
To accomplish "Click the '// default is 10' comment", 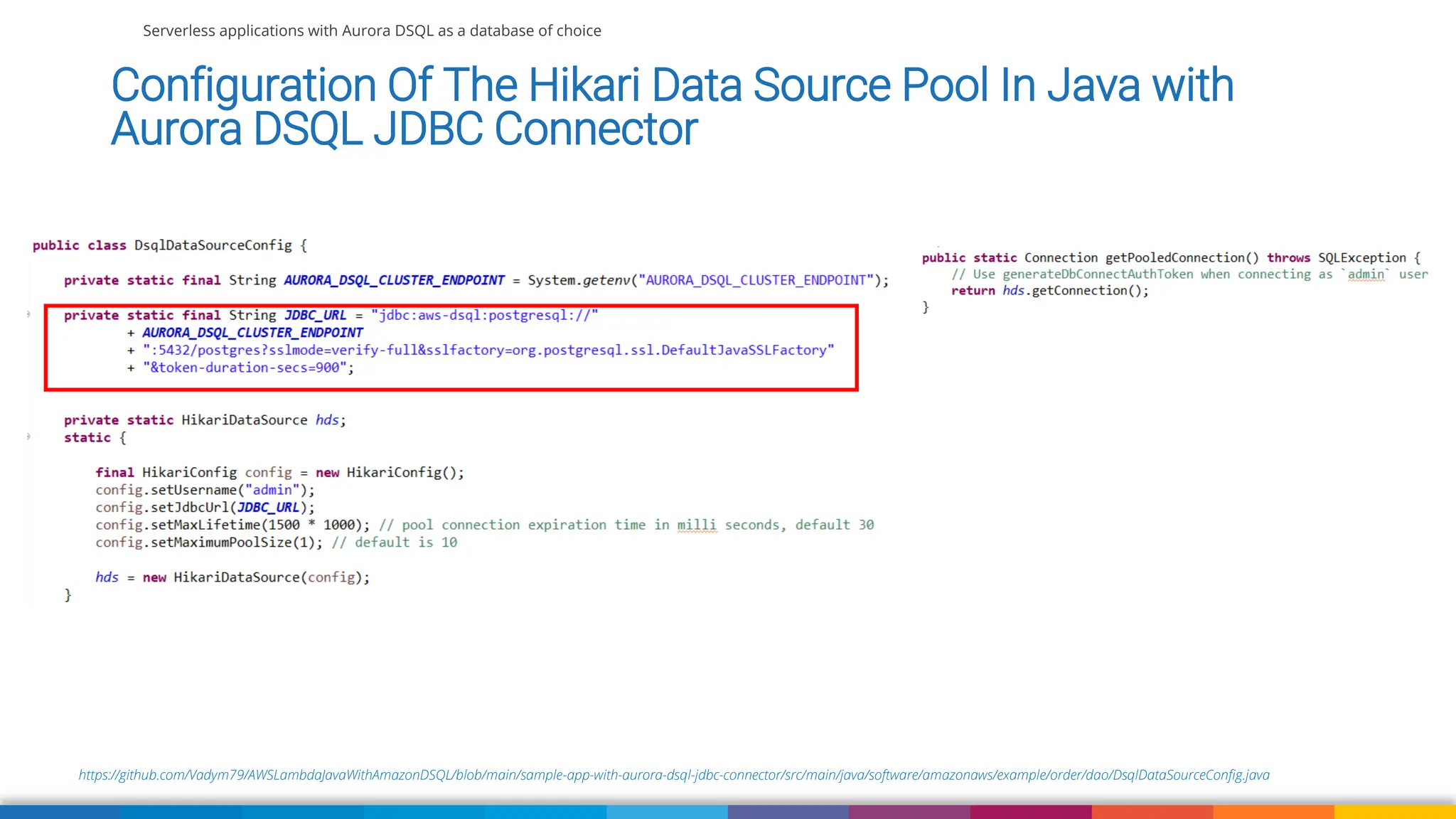I will pos(395,542).
